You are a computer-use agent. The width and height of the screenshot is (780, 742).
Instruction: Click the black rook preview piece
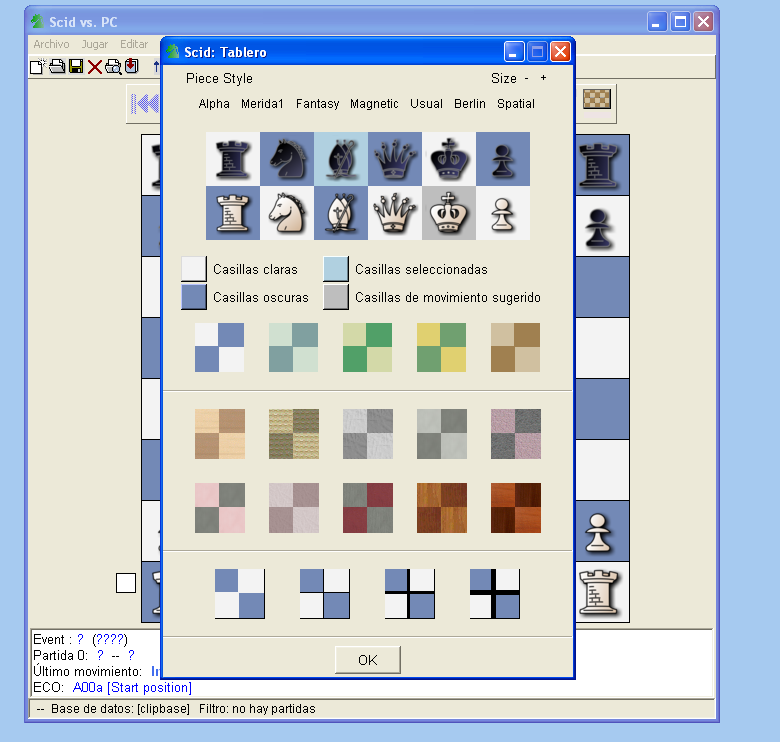(233, 159)
